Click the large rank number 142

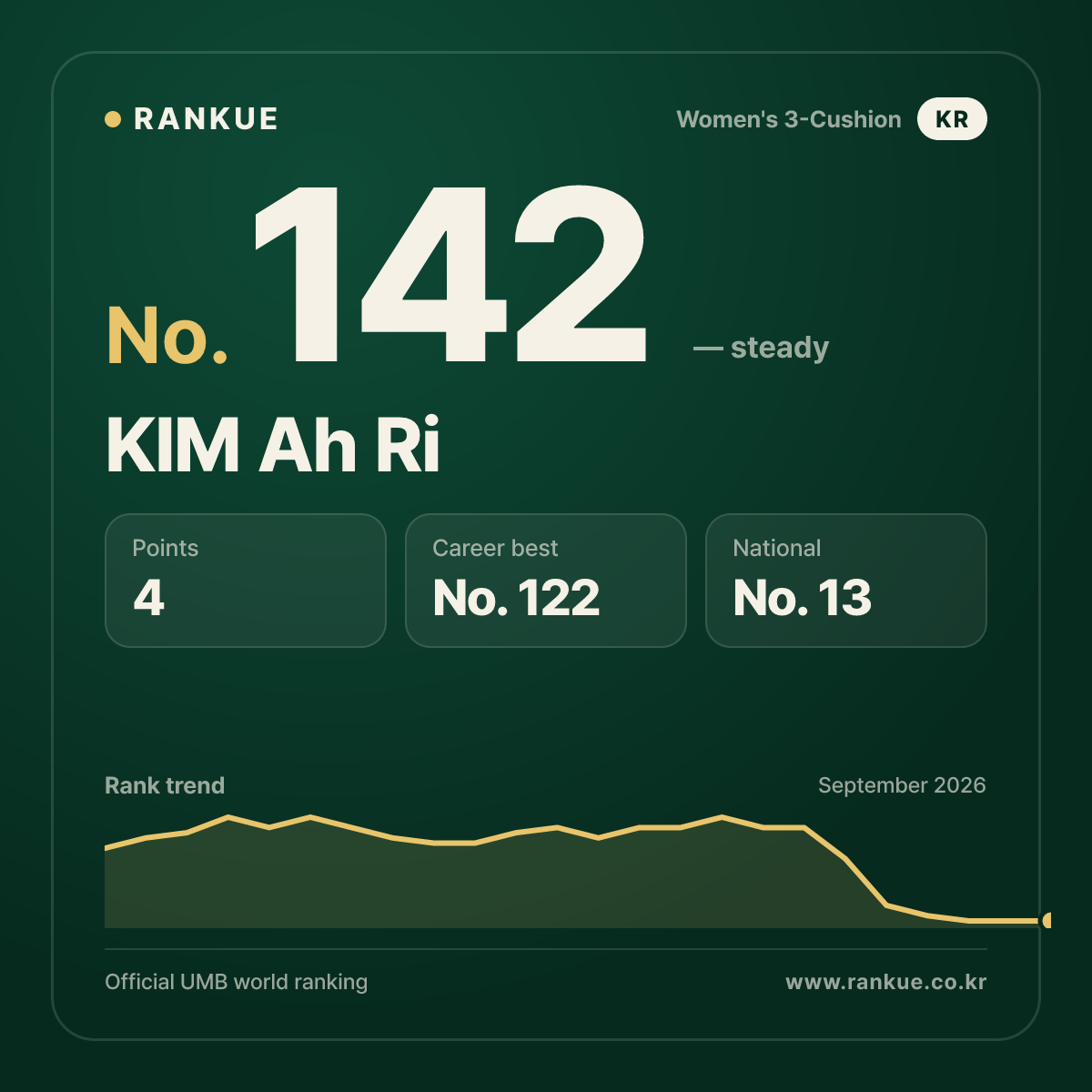(x=450, y=274)
